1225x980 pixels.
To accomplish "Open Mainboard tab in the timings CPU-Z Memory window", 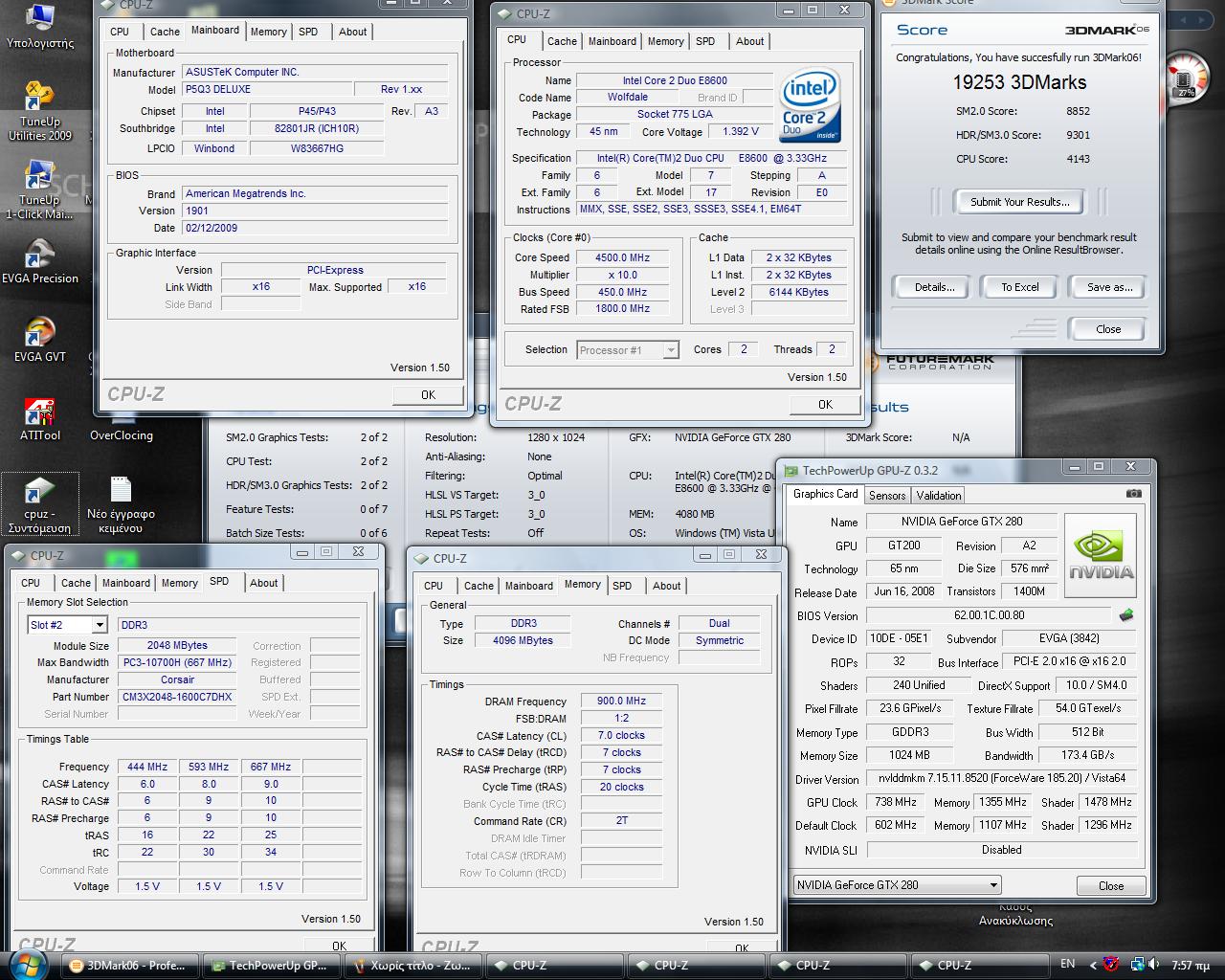I will point(529,586).
